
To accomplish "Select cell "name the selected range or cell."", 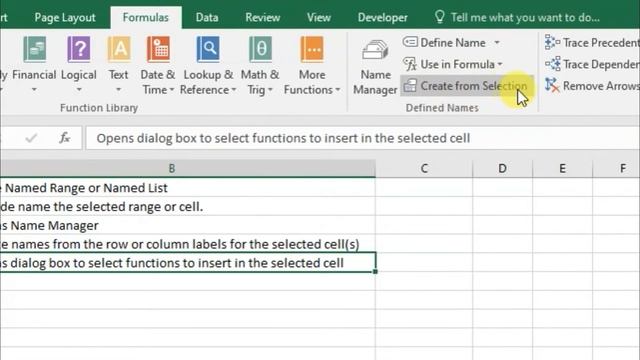I will (x=188, y=207).
